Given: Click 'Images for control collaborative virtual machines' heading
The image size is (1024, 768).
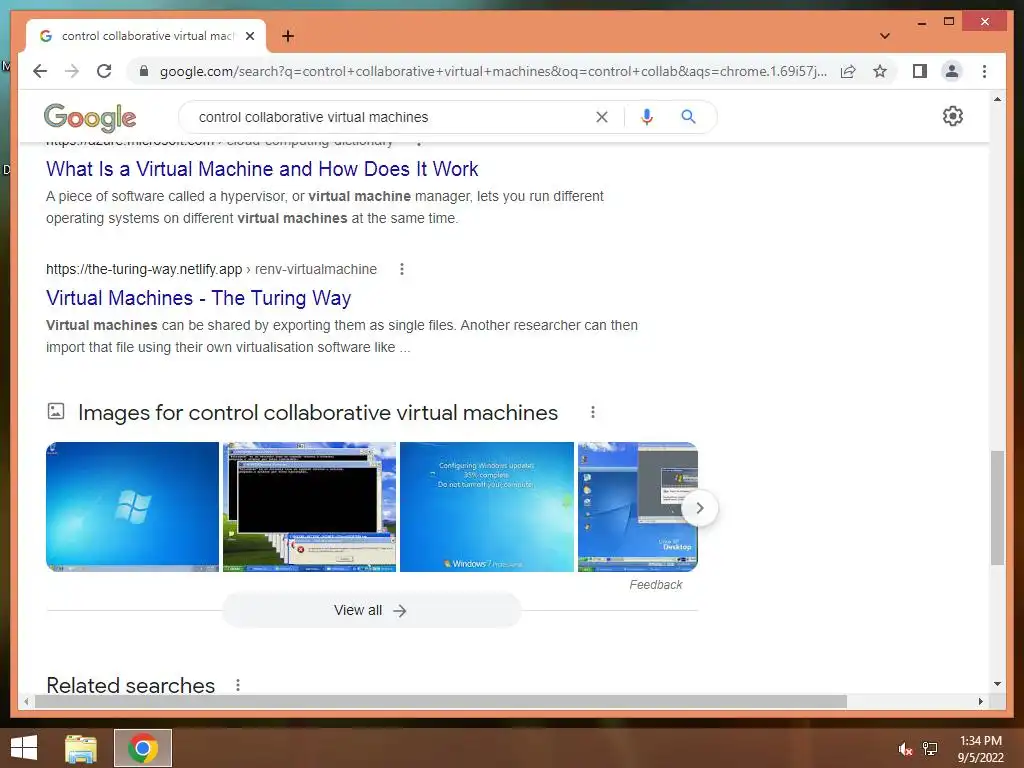Looking at the screenshot, I should click(318, 413).
